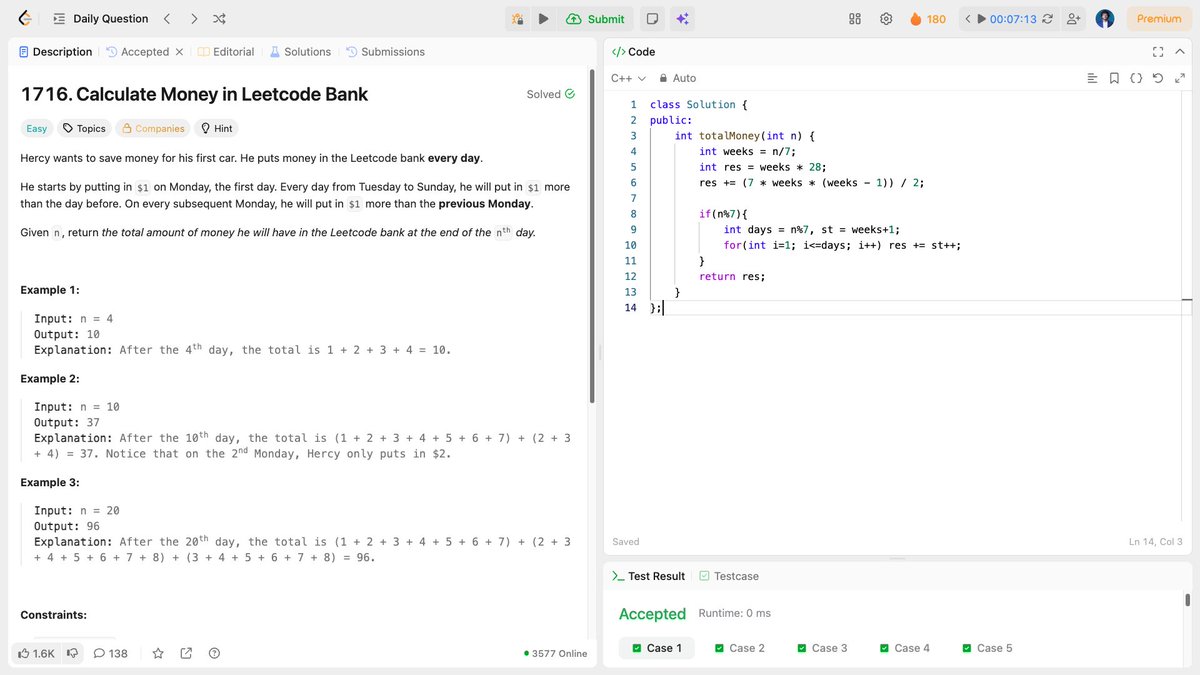Dislike the problem with thumbs down

pyautogui.click(x=72, y=653)
